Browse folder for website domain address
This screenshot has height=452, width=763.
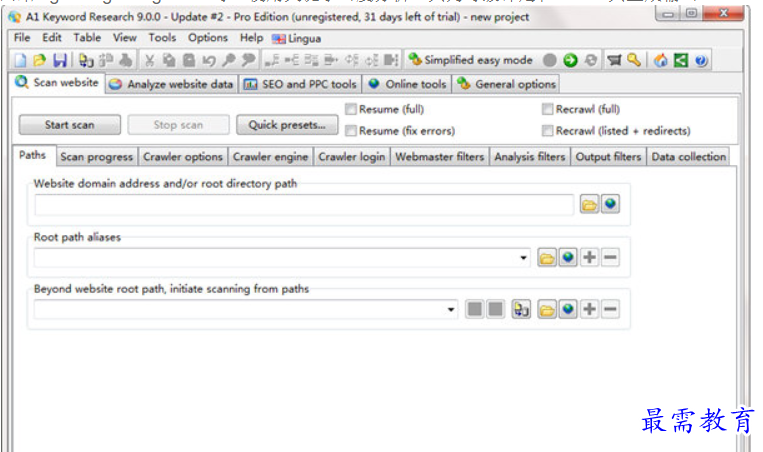[589, 204]
